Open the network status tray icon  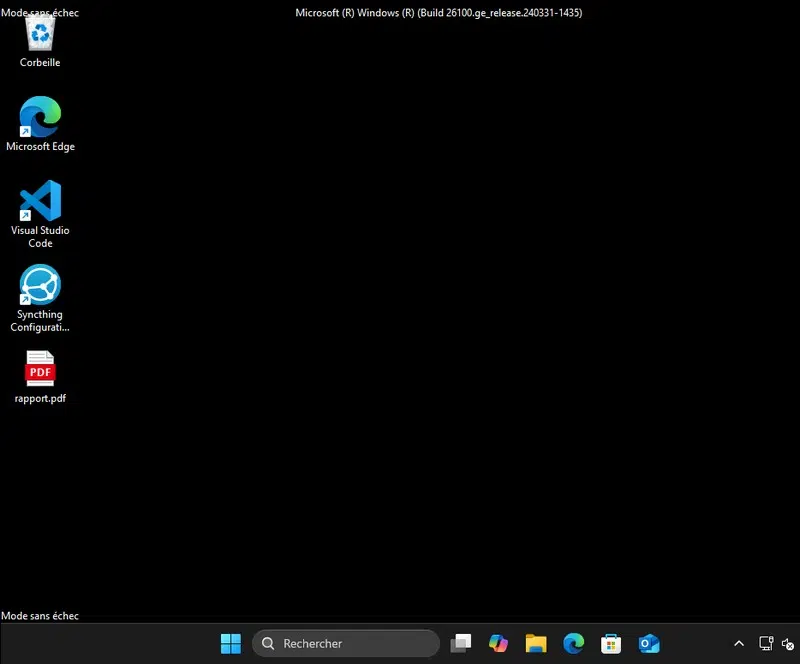point(766,644)
